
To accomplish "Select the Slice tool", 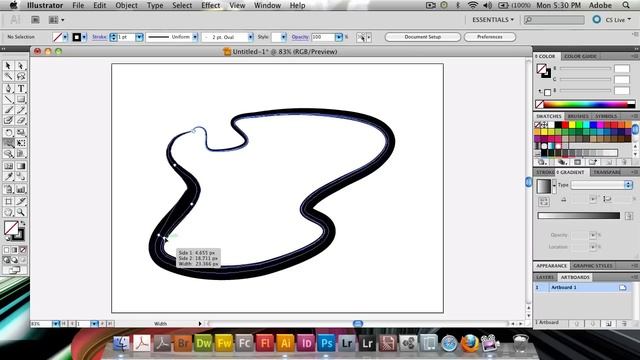I will click(x=21, y=201).
